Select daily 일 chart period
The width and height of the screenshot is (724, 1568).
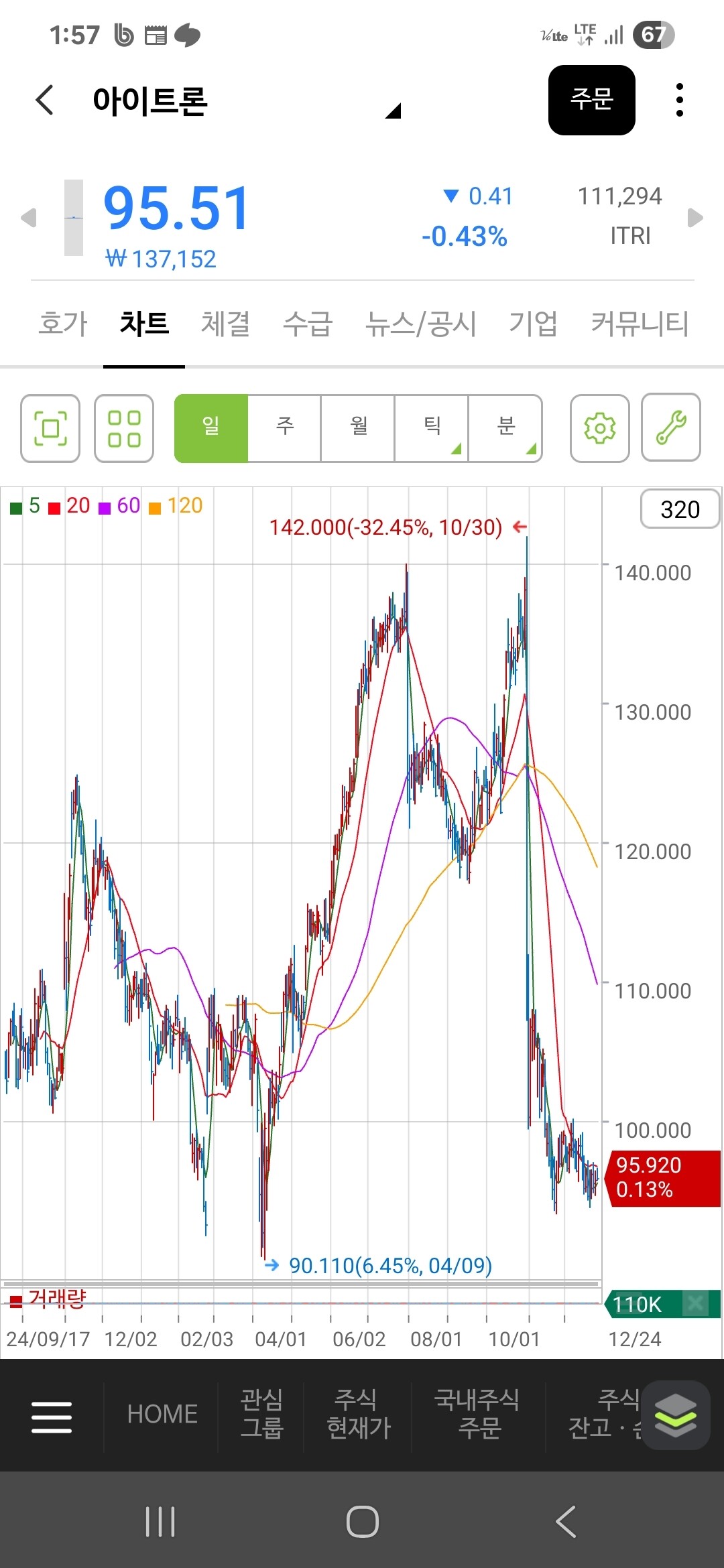tap(211, 428)
